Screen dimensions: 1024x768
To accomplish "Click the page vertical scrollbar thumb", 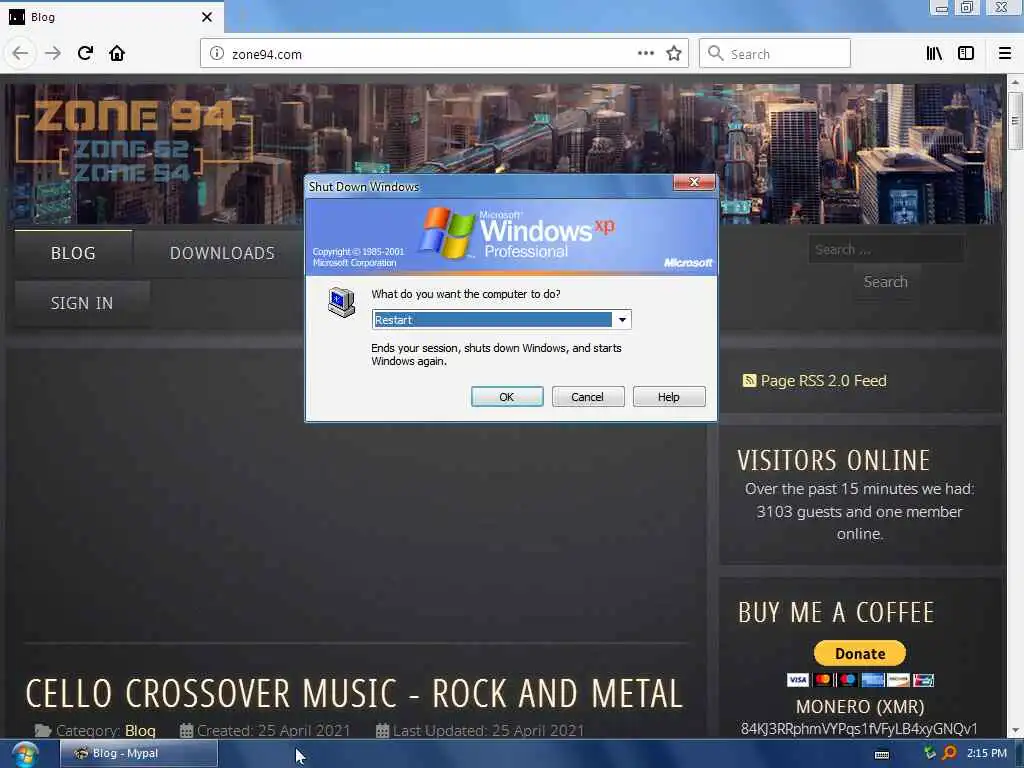I will click(1014, 121).
